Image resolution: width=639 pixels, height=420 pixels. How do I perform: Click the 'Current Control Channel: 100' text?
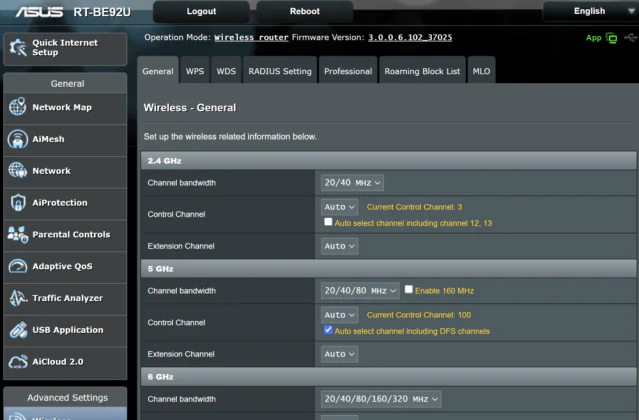[419, 315]
